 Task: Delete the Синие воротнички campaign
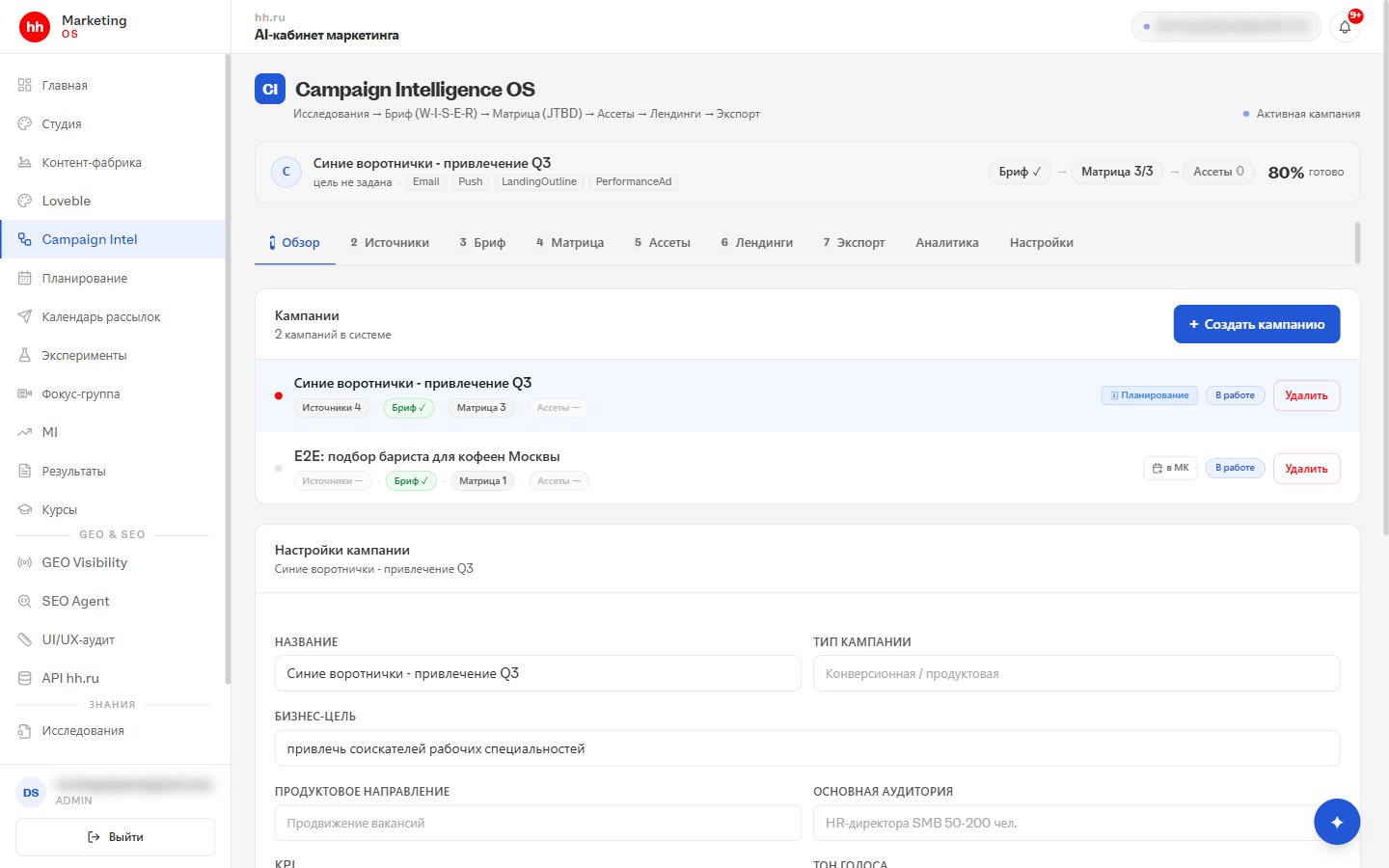pos(1306,395)
